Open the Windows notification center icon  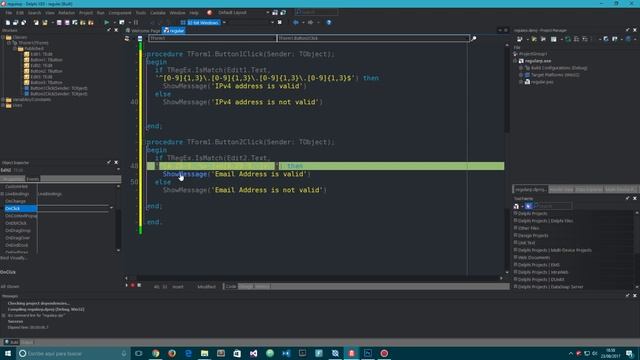(630, 353)
